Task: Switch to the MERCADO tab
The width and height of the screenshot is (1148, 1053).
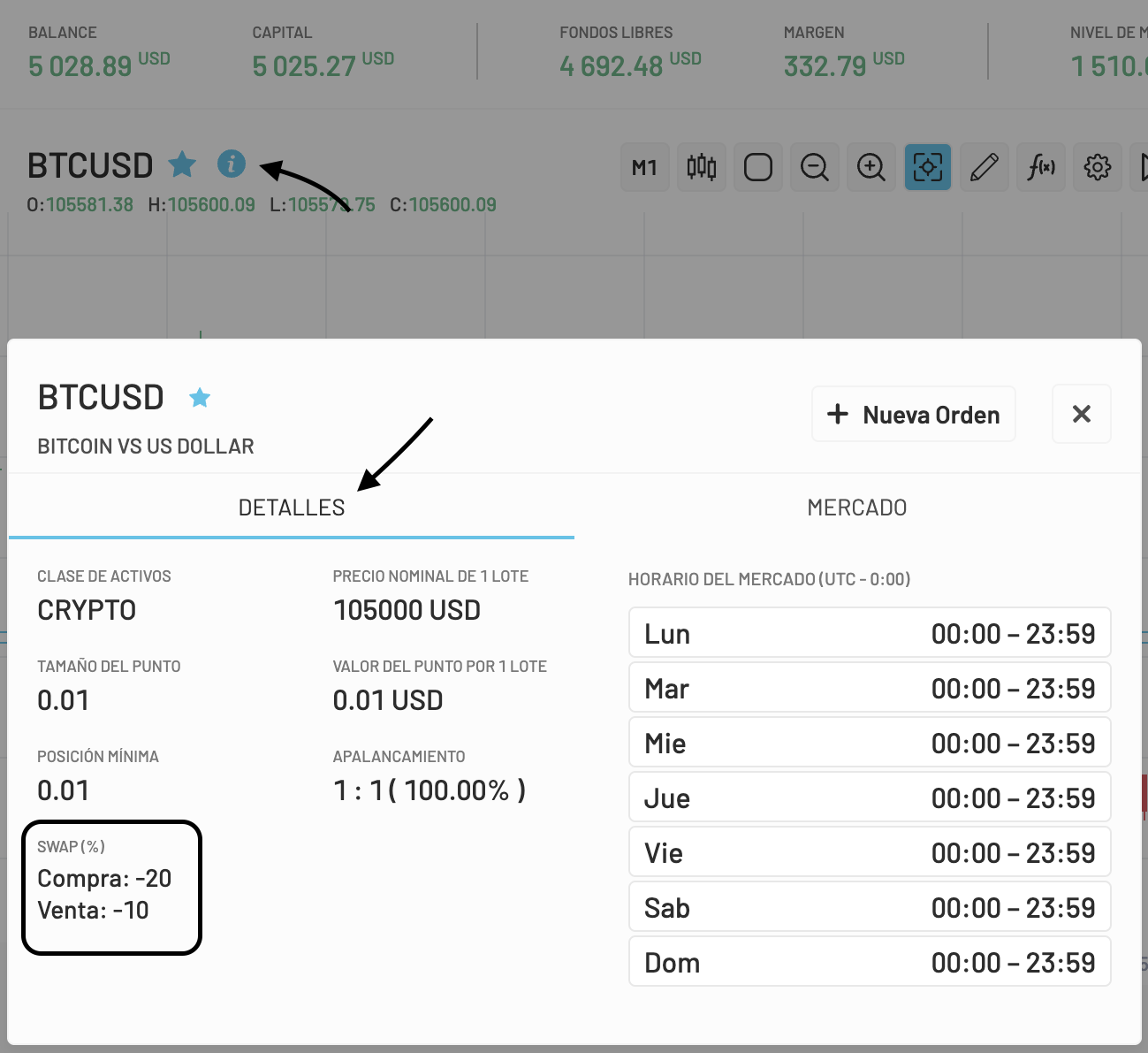Action: [857, 507]
